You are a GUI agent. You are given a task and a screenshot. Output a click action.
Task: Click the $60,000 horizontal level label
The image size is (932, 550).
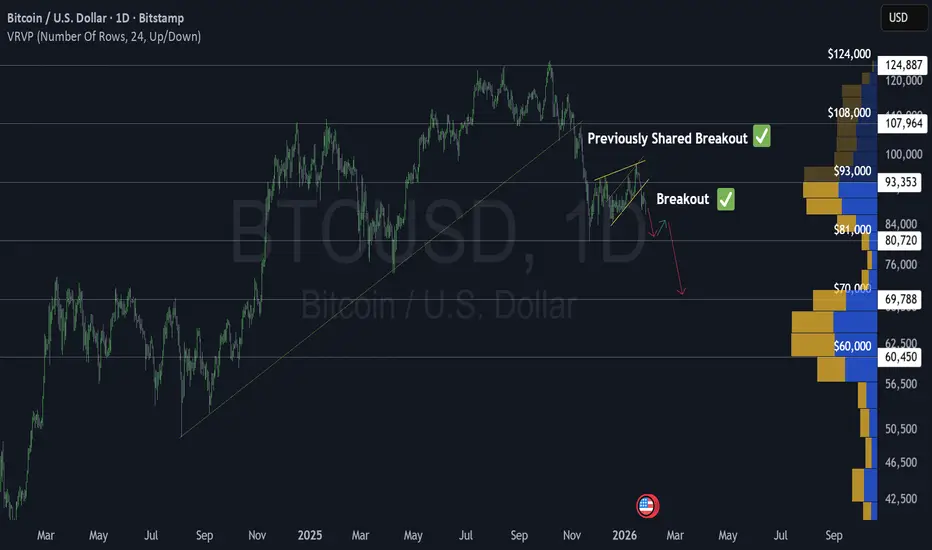pyautogui.click(x=852, y=346)
